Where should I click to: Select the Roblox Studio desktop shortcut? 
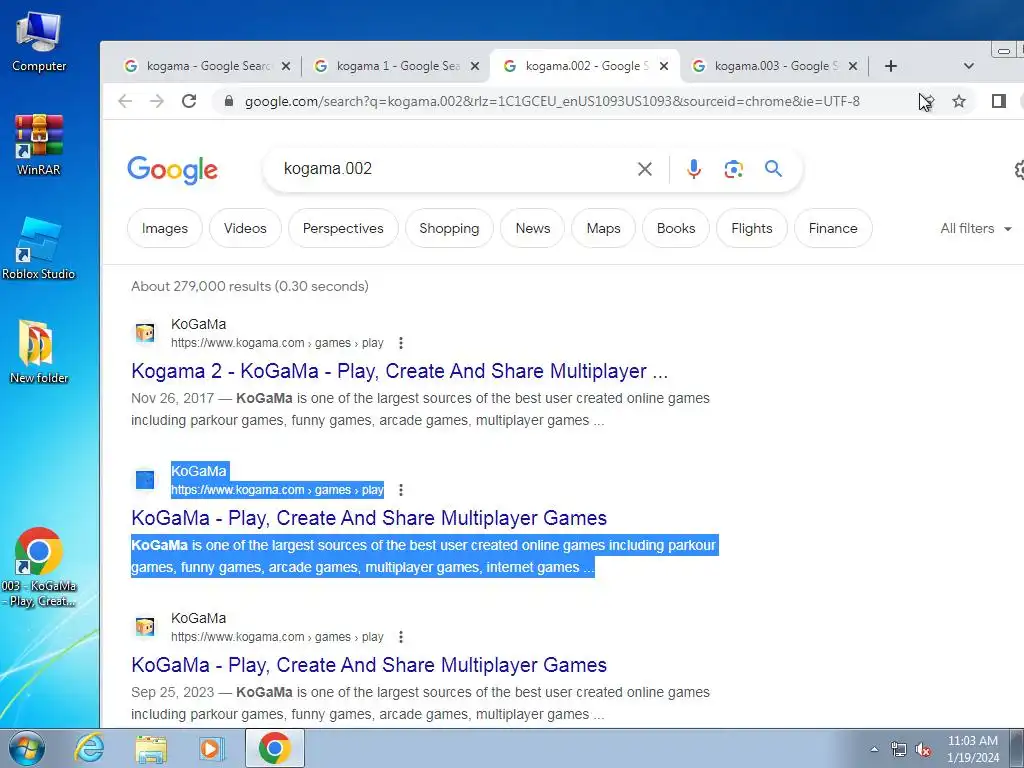pyautogui.click(x=39, y=248)
